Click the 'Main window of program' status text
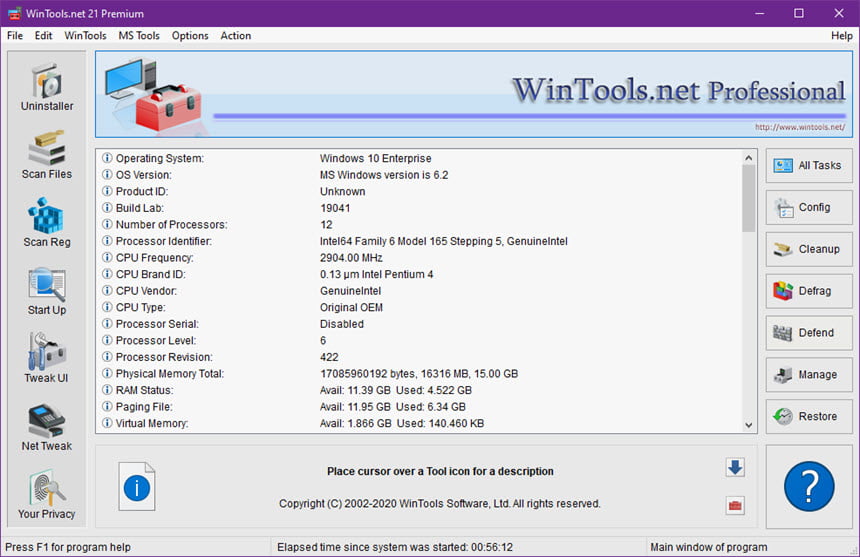This screenshot has height=557, width=860. pos(709,547)
